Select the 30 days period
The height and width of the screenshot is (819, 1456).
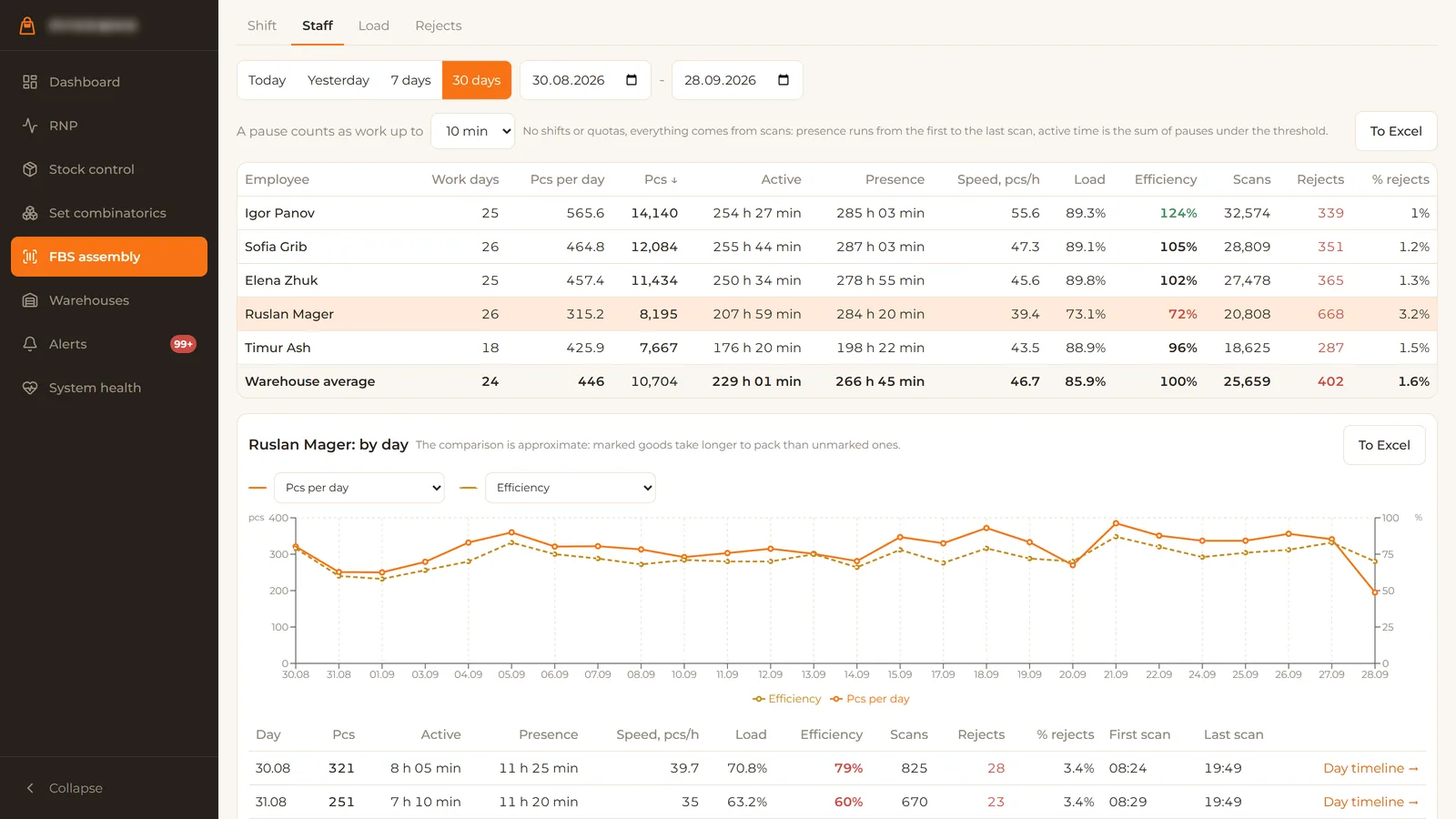(477, 80)
